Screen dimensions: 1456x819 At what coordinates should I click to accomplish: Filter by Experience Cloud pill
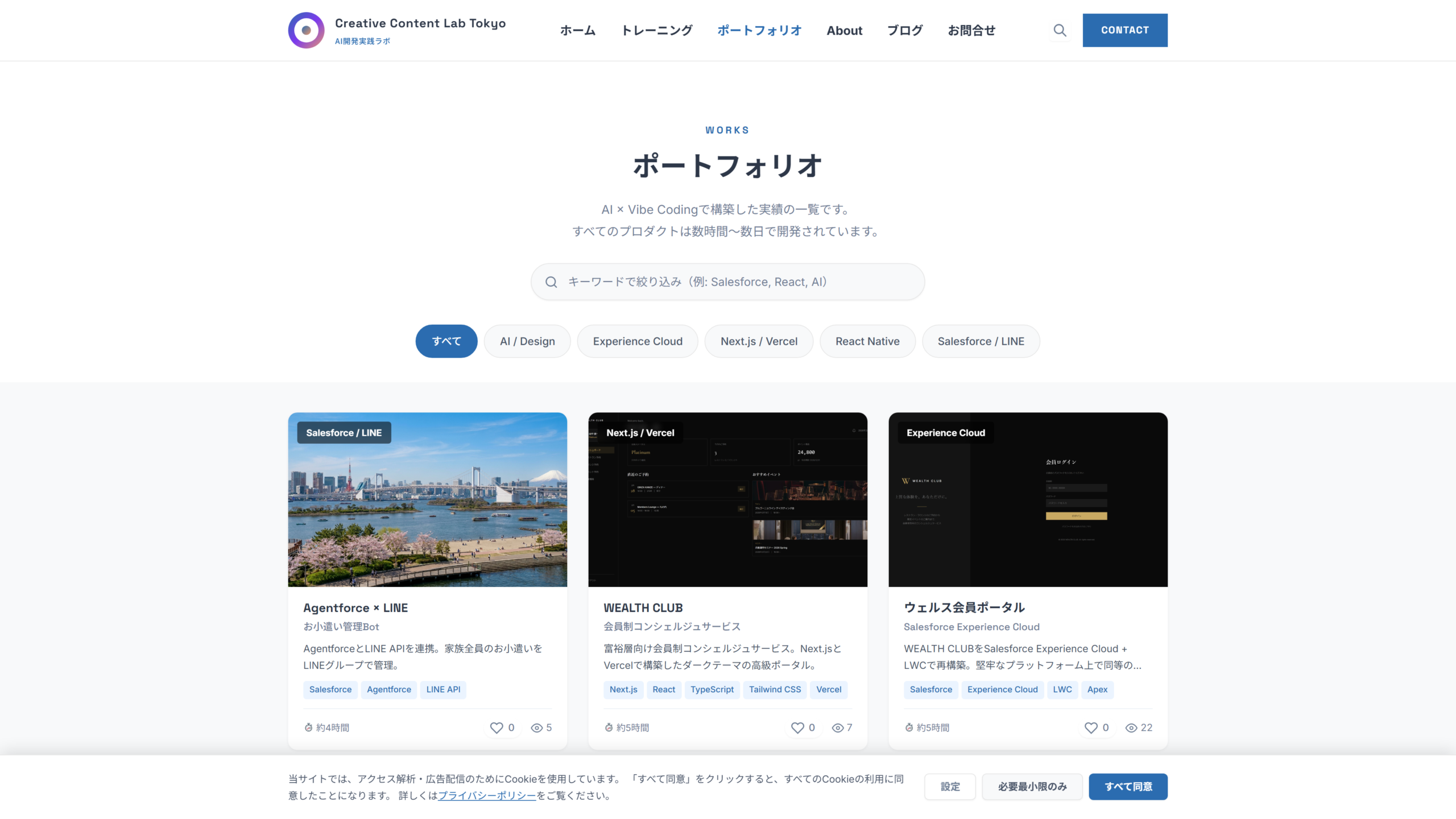click(638, 341)
